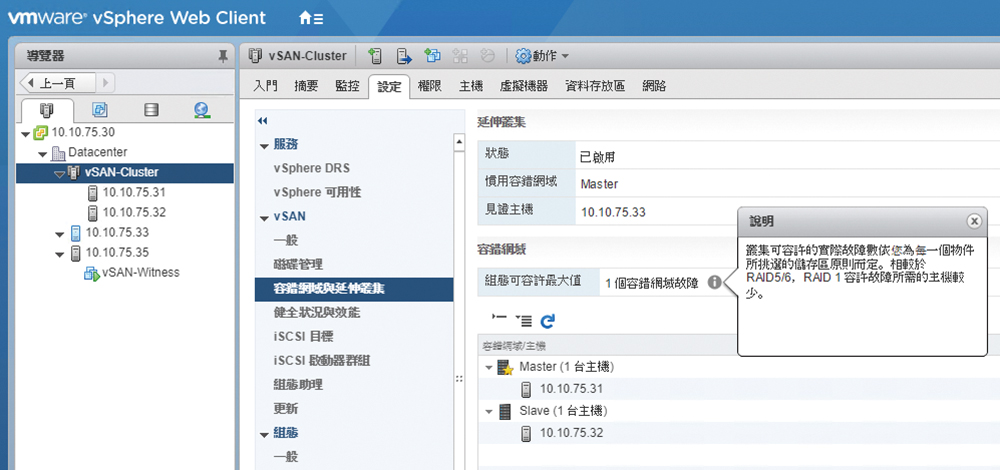1000x470 pixels.
Task: Select host 10.10.75.31 under Master
Action: pos(571,388)
